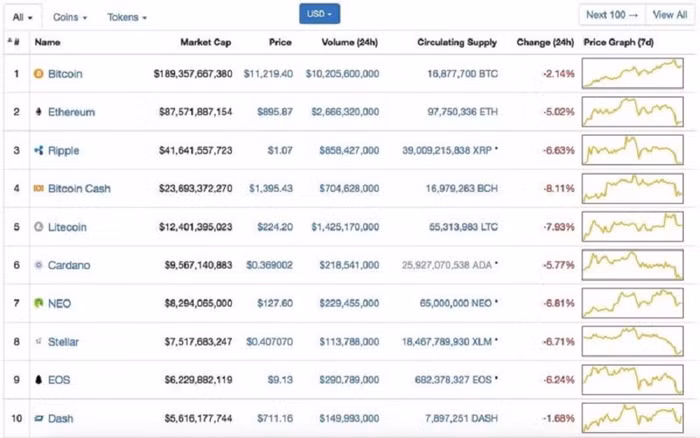This screenshot has height=438, width=700.
Task: Expand the Coins dropdown menu
Action: coord(69,17)
